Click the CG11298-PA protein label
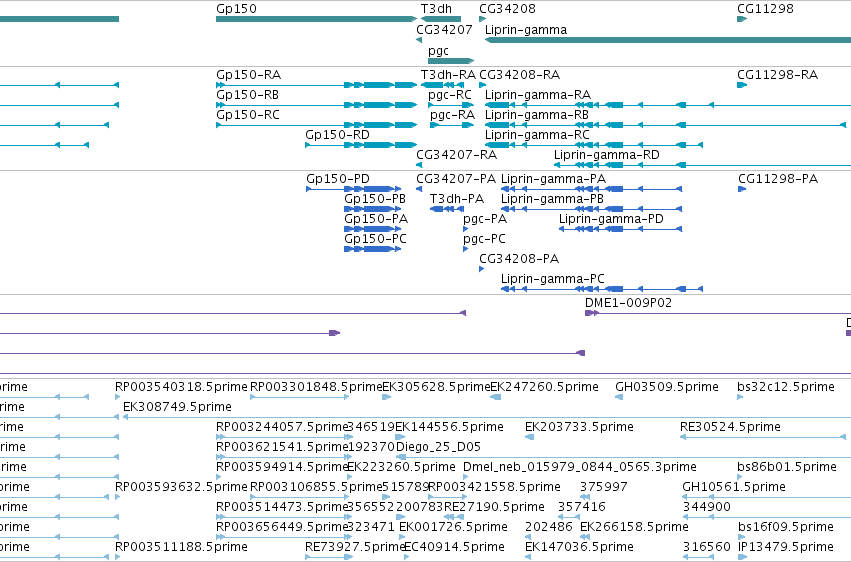Screen dimensions: 851x562 (x=778, y=179)
